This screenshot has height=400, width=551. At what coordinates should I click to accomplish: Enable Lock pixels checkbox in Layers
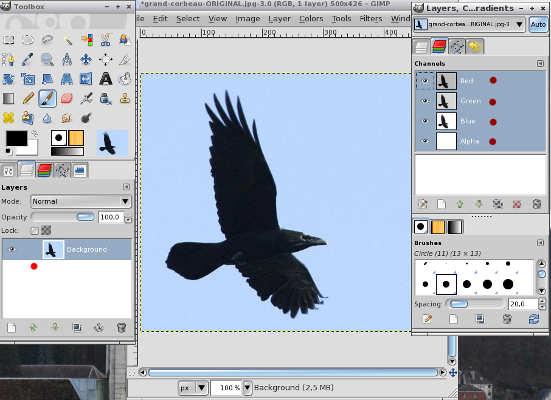[34, 231]
